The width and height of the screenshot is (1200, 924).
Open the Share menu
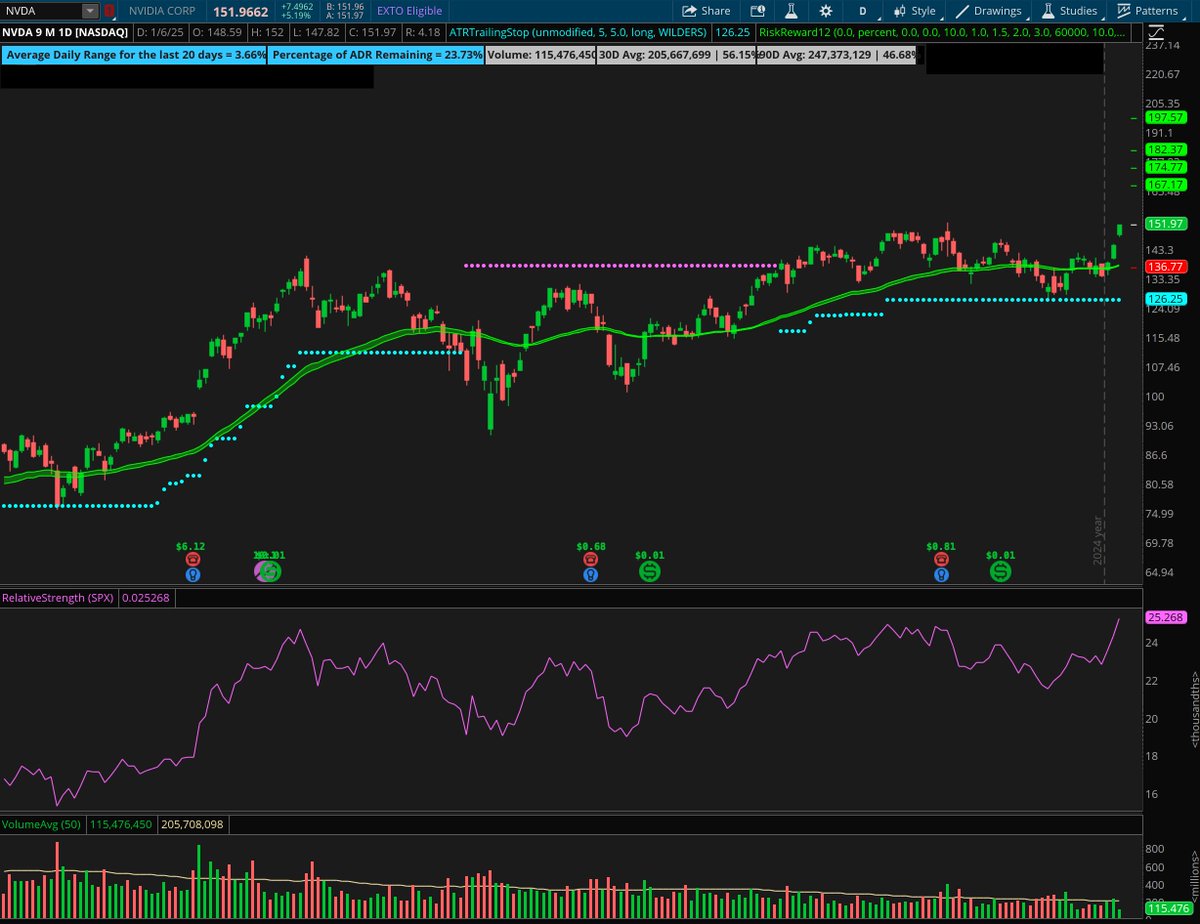(x=706, y=11)
